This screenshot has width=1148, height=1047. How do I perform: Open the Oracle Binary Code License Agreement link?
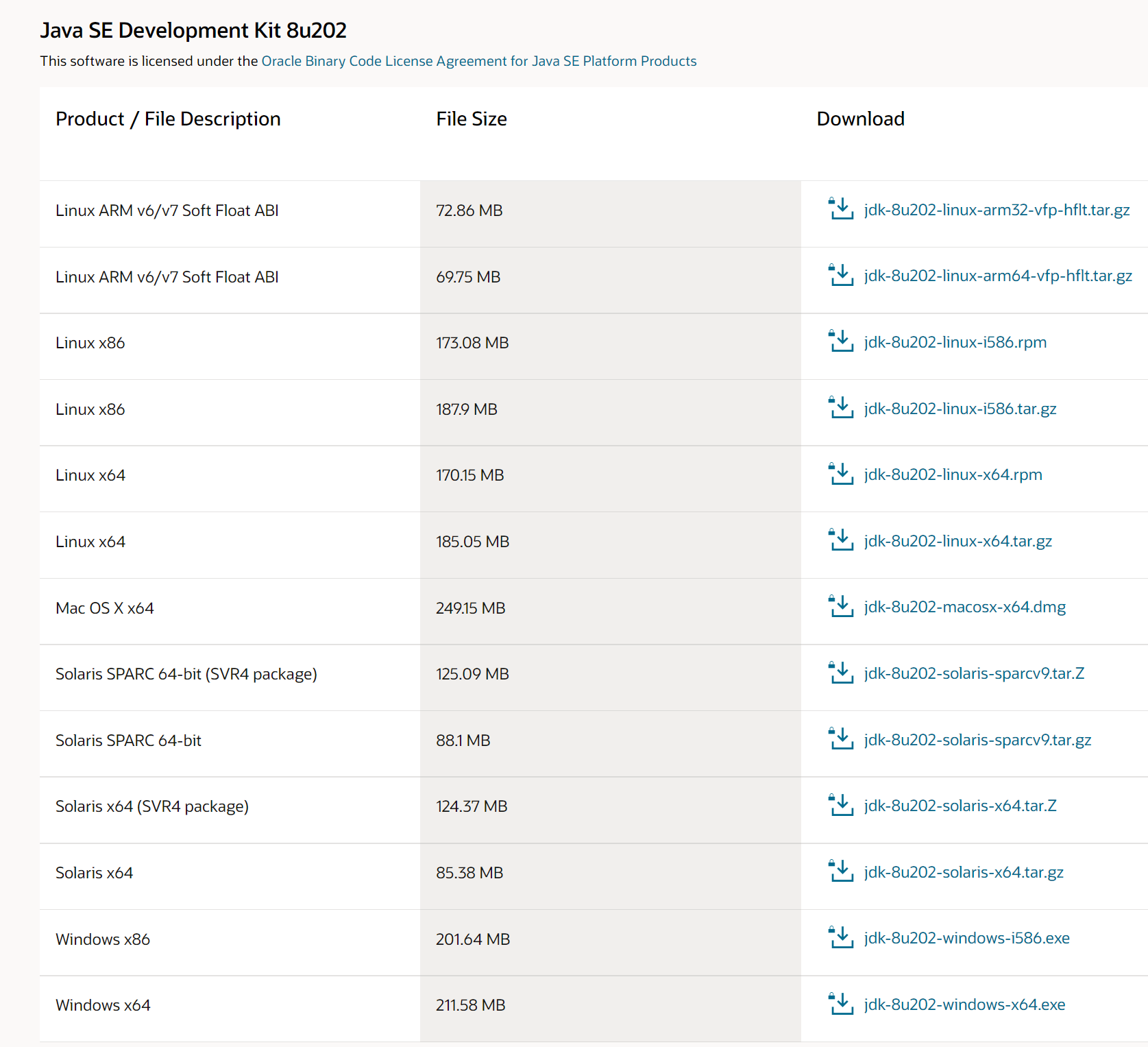point(478,61)
